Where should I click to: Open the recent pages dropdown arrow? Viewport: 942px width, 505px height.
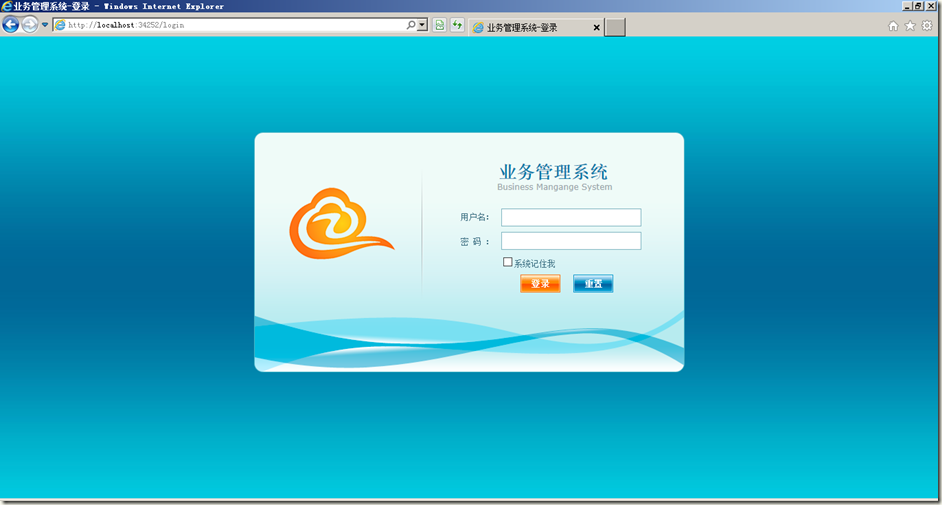coord(45,25)
